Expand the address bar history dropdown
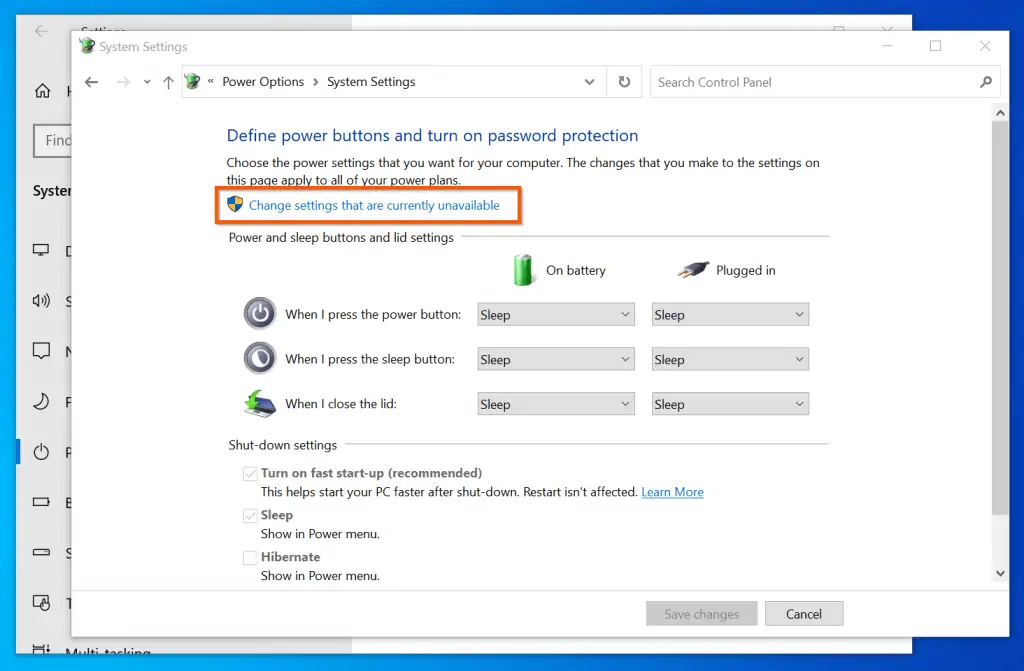 592,82
